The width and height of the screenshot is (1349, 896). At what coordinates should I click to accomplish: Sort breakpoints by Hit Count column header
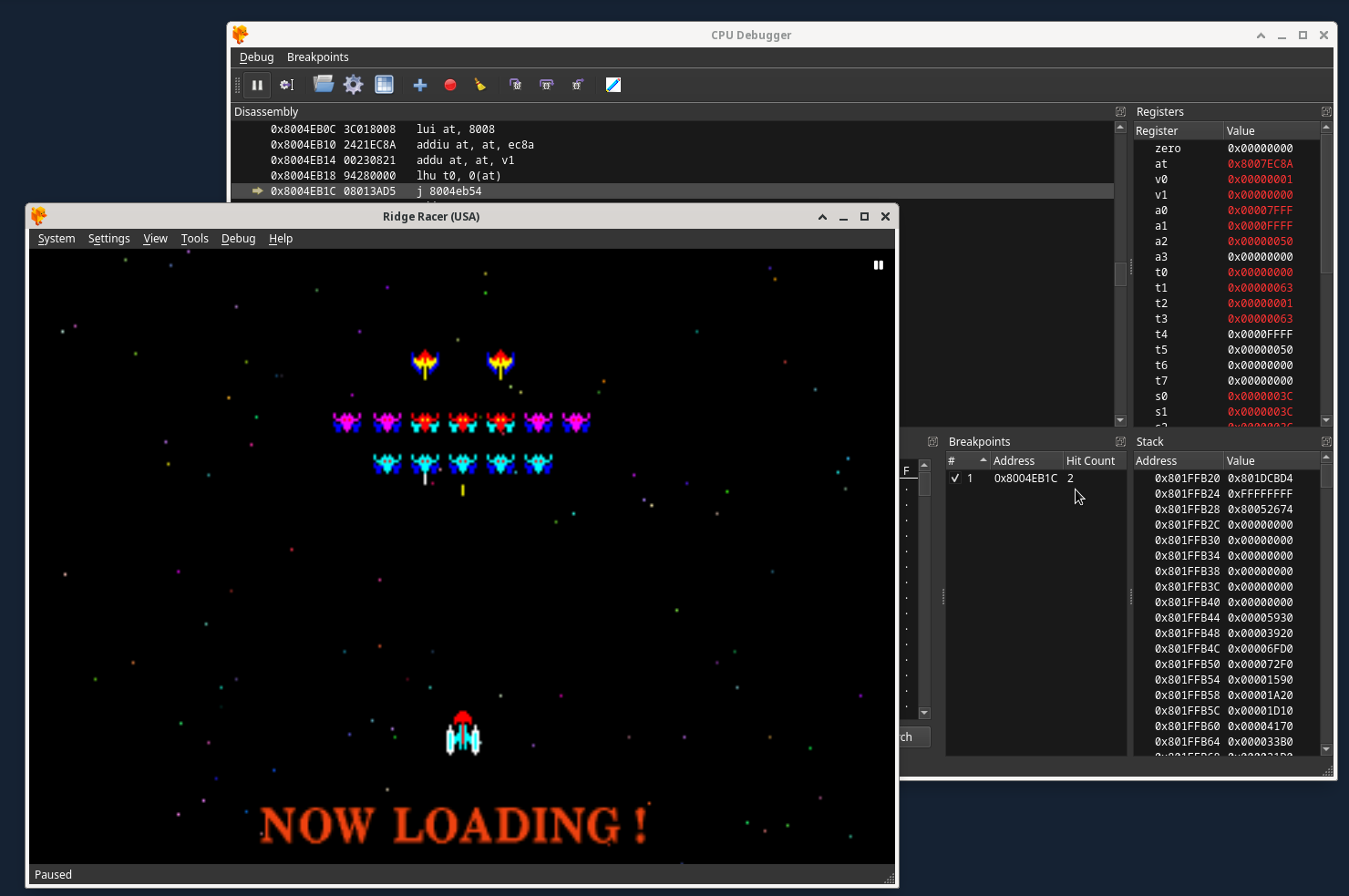point(1094,460)
